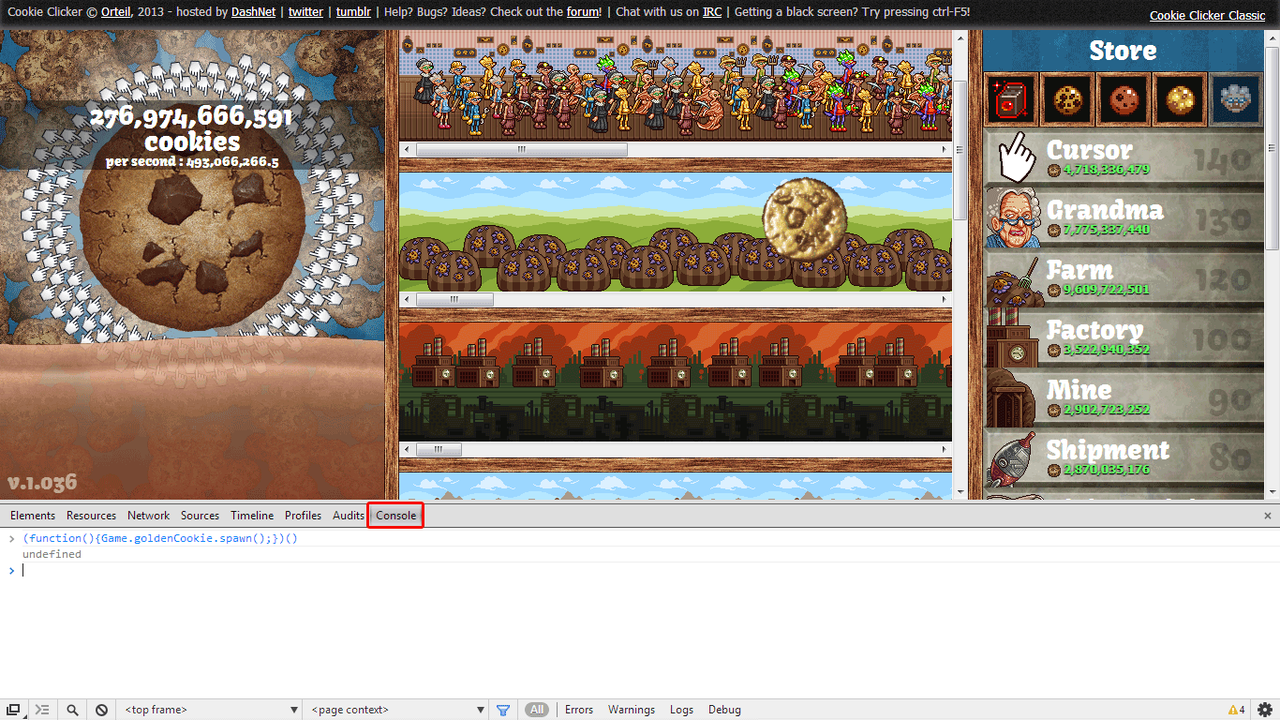1280x720 pixels.
Task: Switch to the Resources tab
Action: tap(91, 516)
